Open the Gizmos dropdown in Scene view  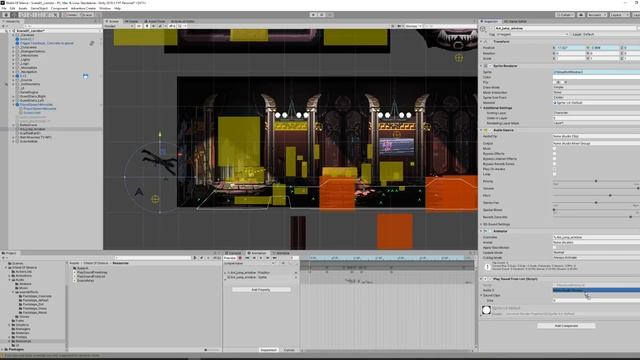[x=413, y=26]
